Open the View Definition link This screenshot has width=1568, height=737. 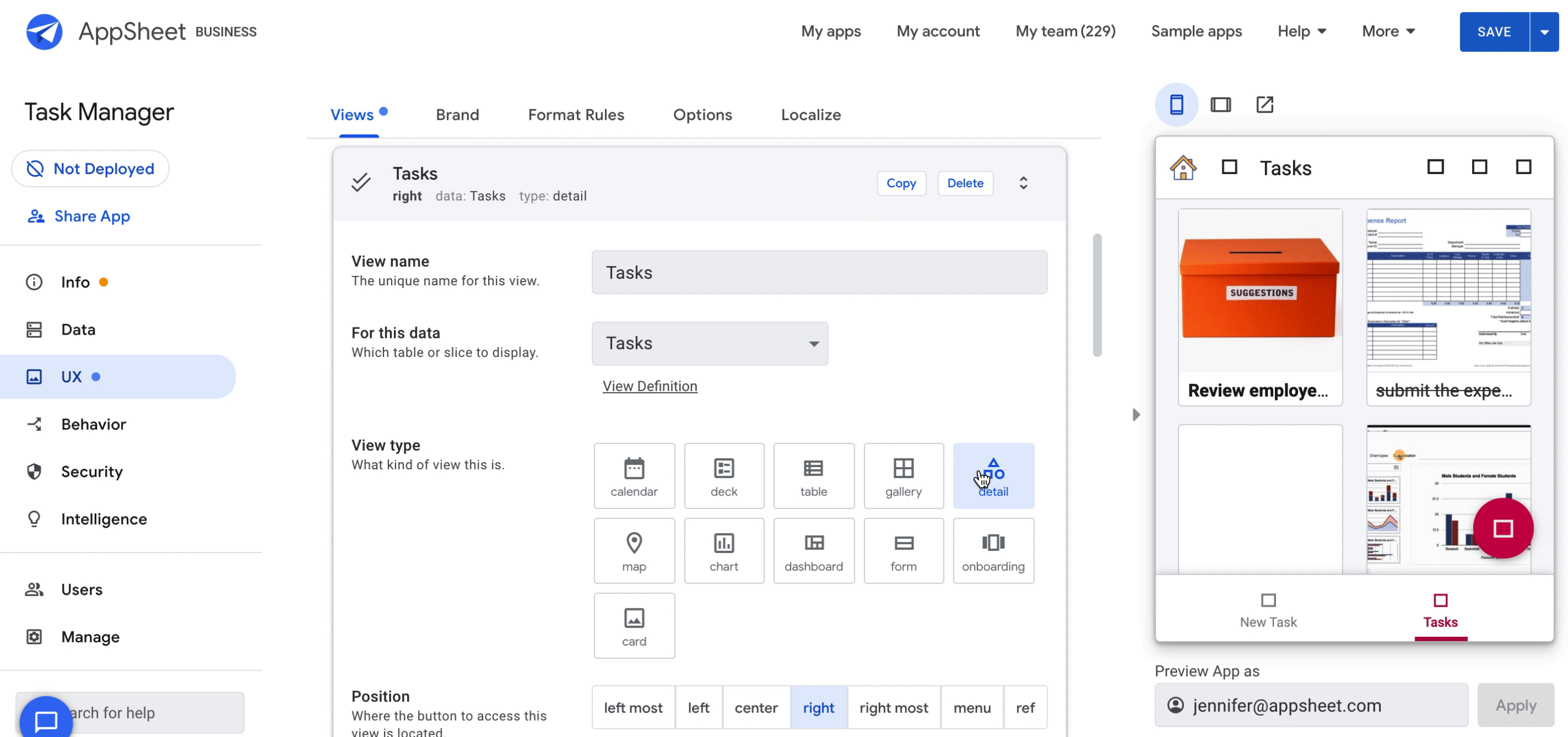point(649,386)
